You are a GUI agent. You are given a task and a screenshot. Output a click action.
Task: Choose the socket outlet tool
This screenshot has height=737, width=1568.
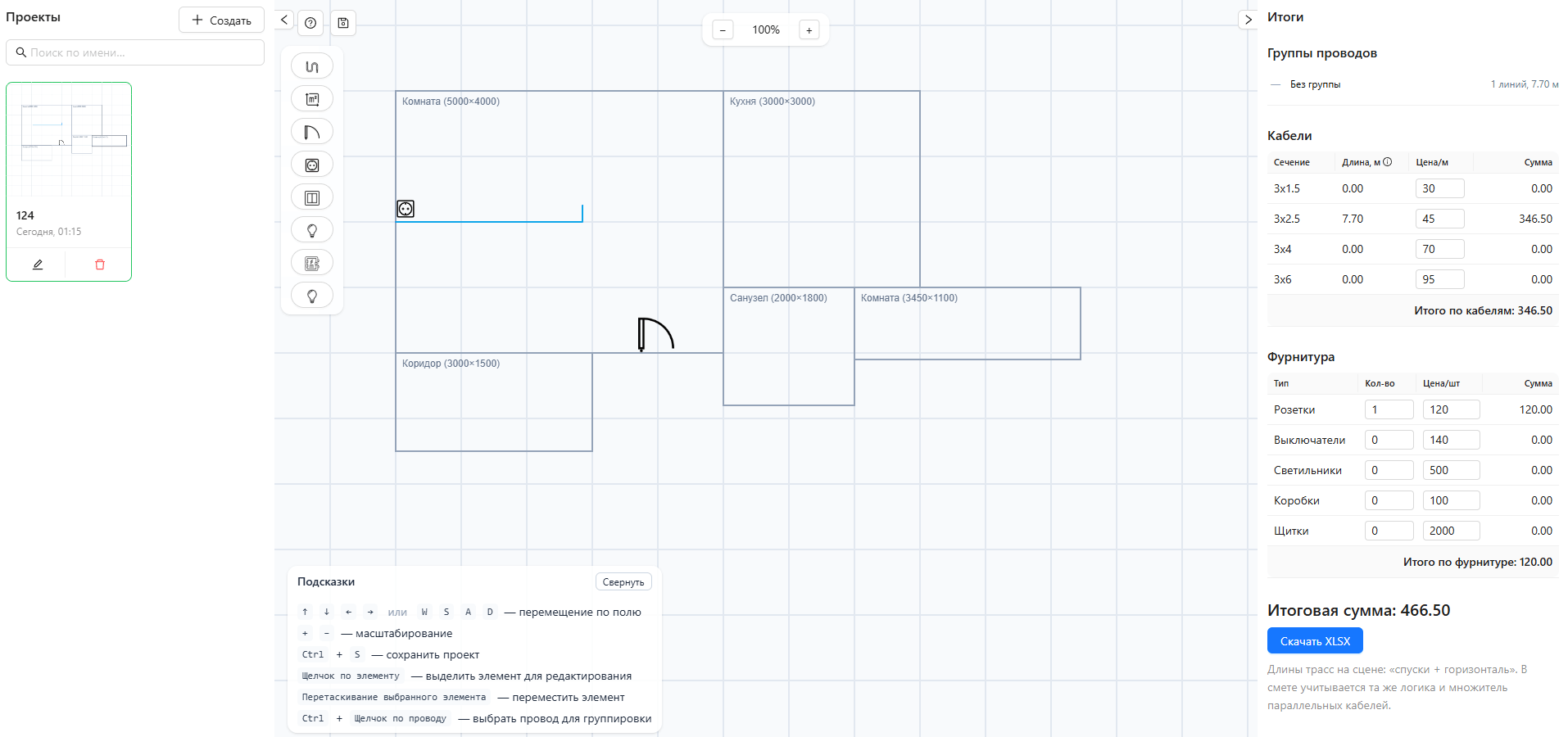point(312,165)
